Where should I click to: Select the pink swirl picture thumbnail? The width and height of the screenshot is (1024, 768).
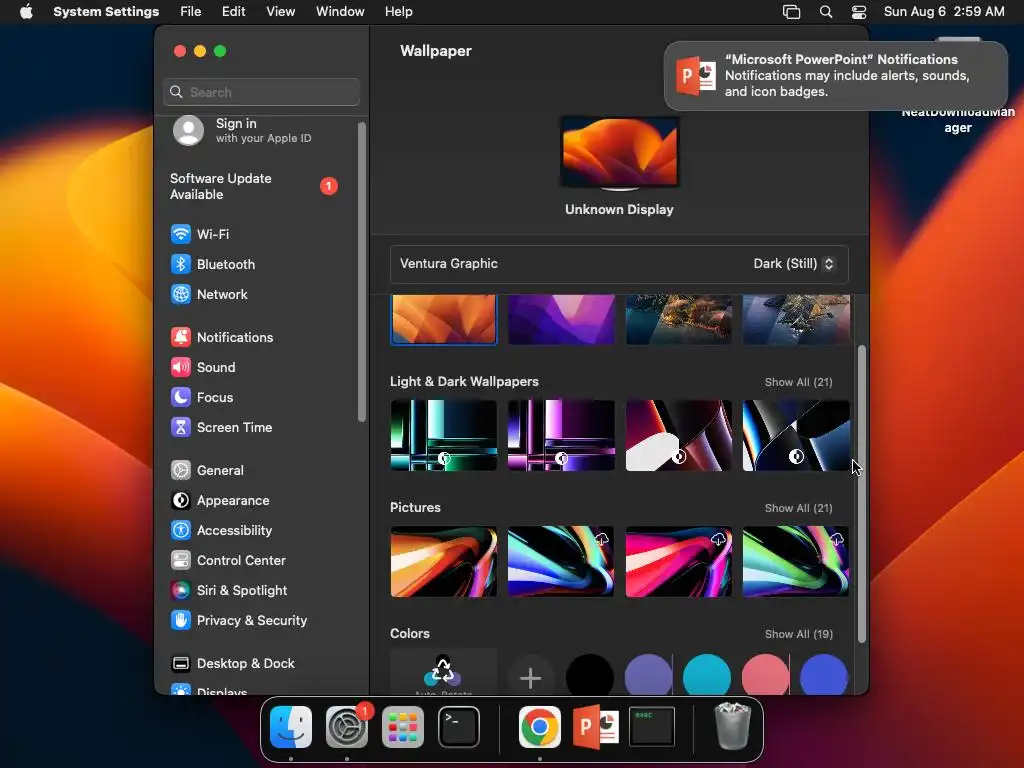pyautogui.click(x=679, y=562)
